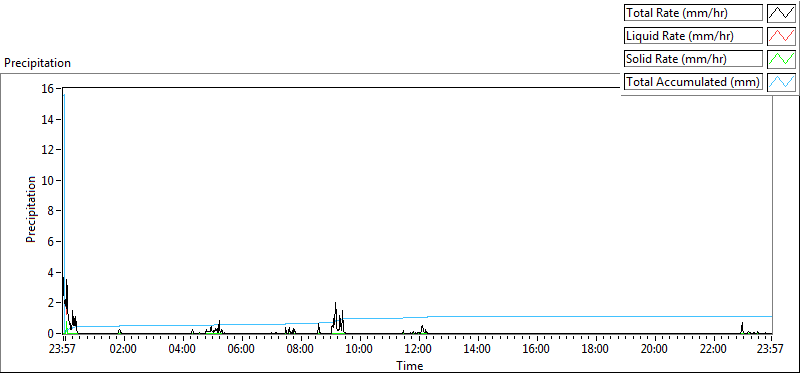Click the Y-axis tick value 2
The image size is (800, 373).
click(x=51, y=303)
